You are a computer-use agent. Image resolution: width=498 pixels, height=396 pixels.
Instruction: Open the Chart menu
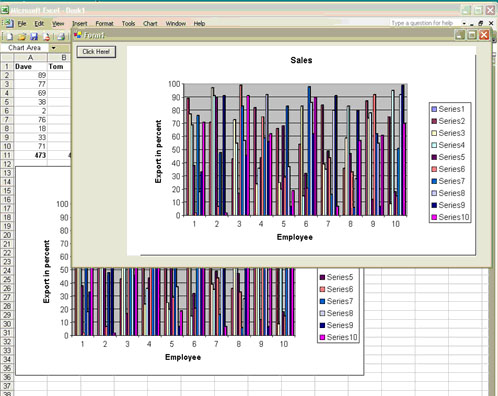coord(150,24)
